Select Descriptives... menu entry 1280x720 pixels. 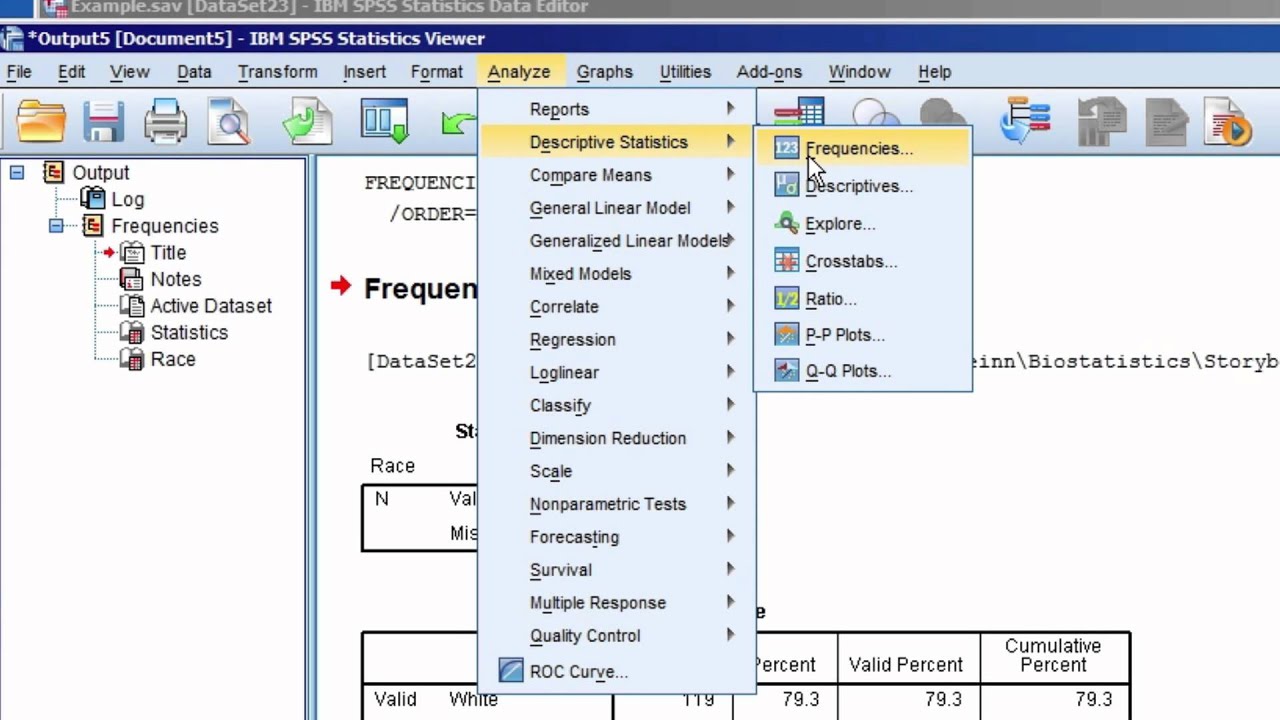(860, 185)
